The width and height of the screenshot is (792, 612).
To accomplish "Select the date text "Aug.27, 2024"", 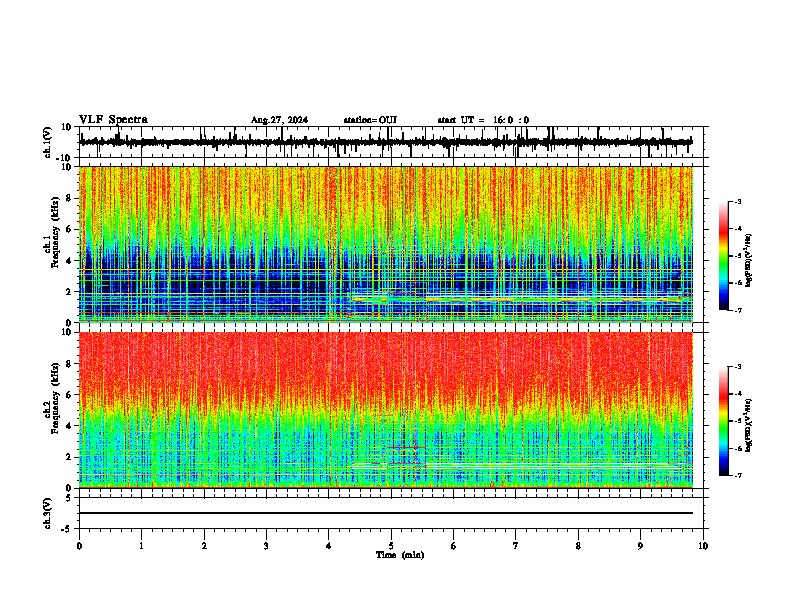I will pos(279,120).
